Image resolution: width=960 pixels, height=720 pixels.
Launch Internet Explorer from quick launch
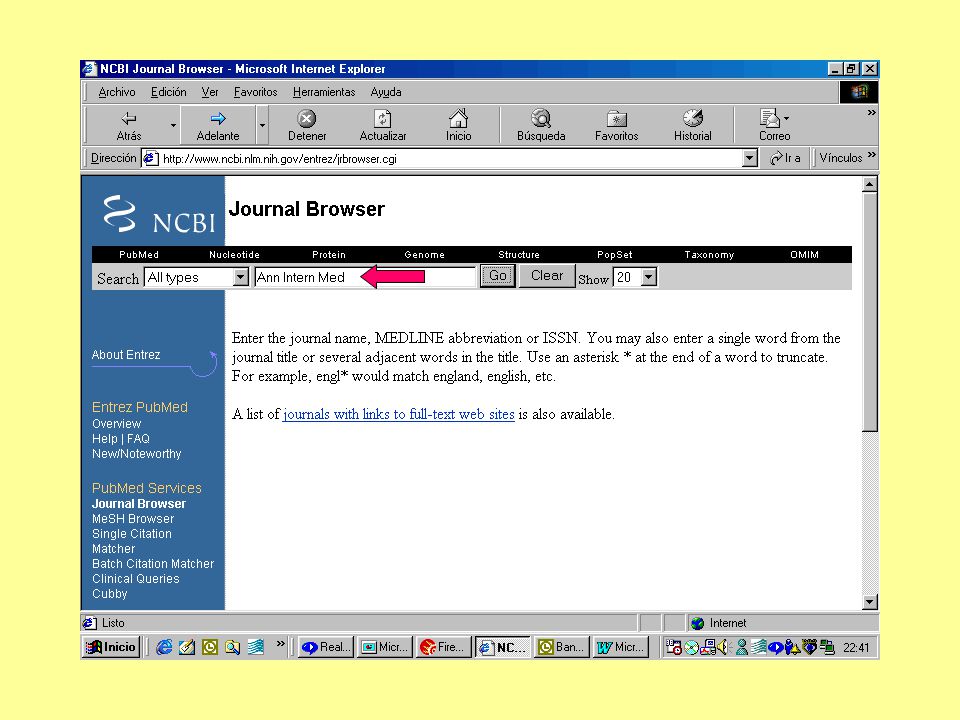pyautogui.click(x=164, y=647)
